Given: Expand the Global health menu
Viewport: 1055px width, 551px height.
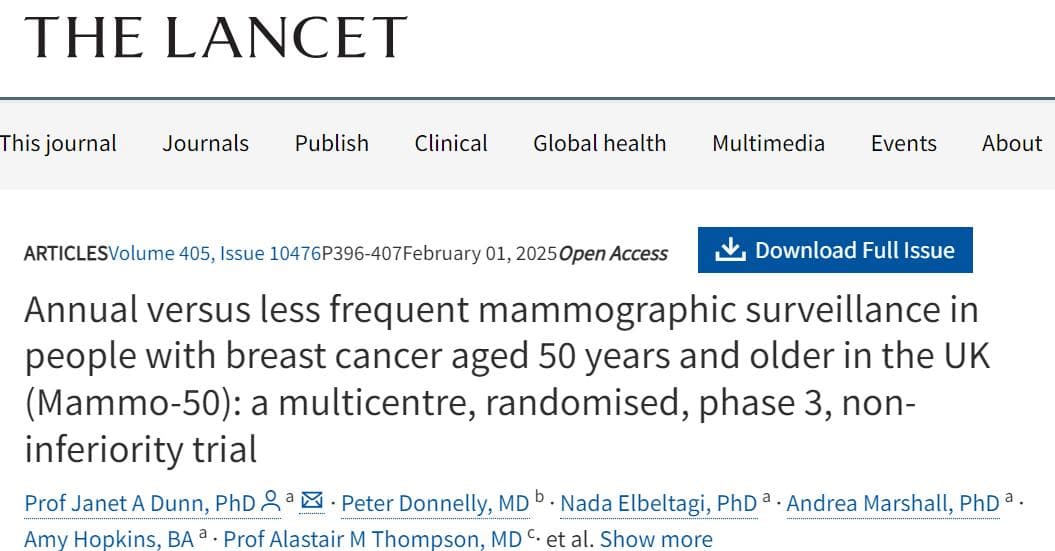Looking at the screenshot, I should (x=599, y=143).
